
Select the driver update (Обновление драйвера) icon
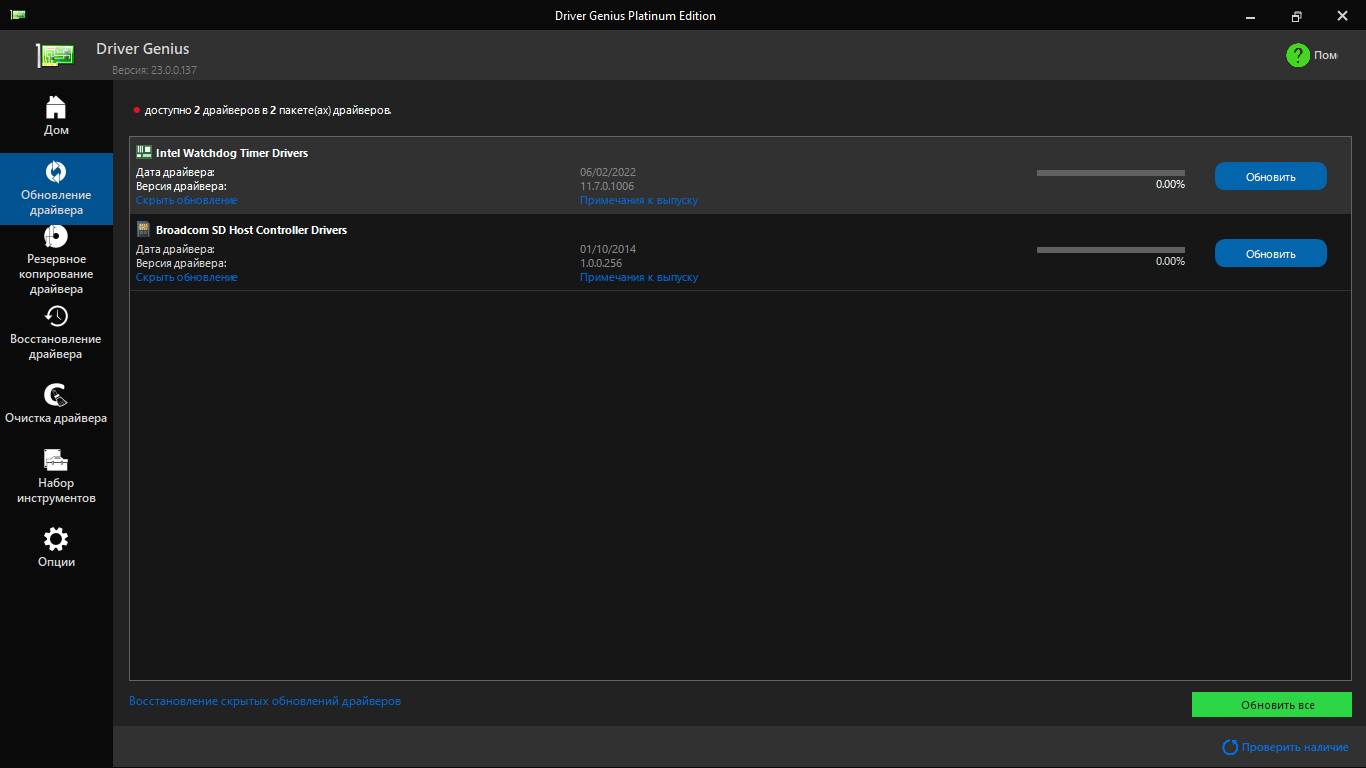[56, 171]
